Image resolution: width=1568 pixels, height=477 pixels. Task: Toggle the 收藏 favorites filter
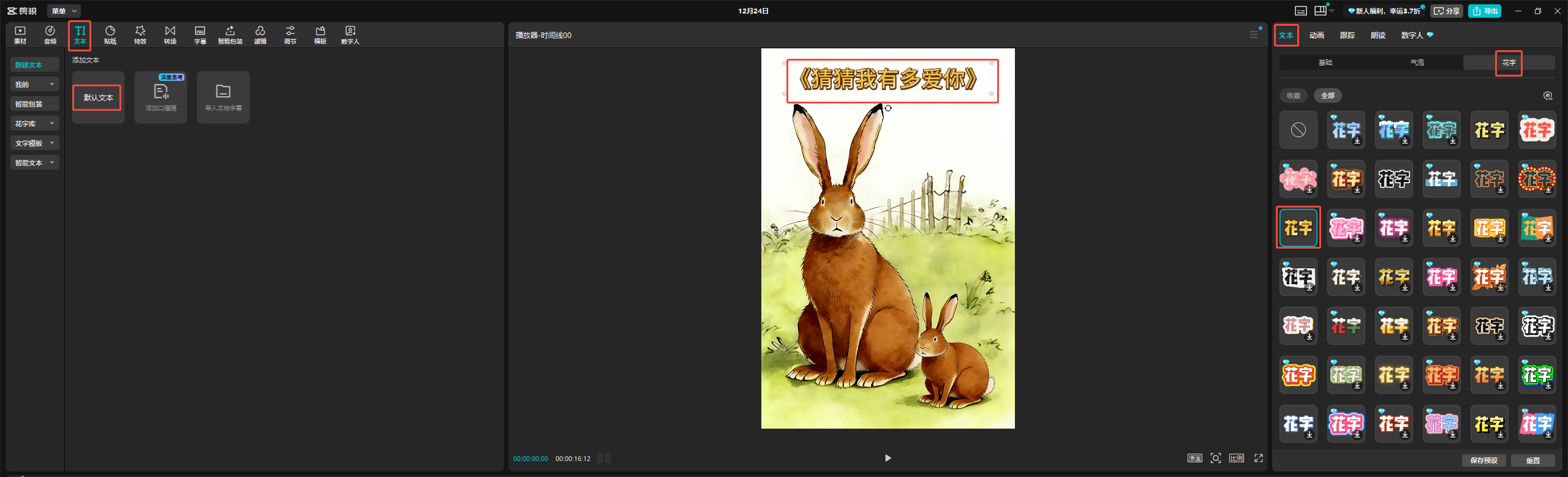[x=1294, y=96]
